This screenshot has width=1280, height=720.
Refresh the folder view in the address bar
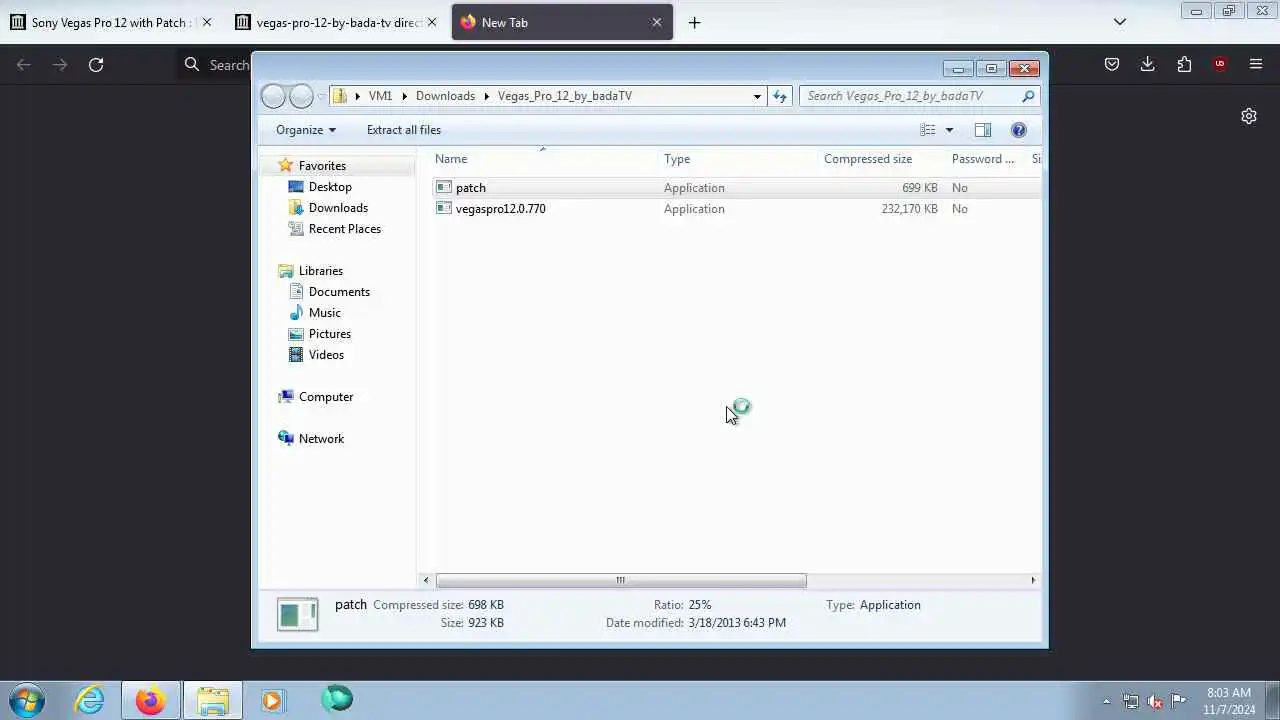pyautogui.click(x=780, y=96)
